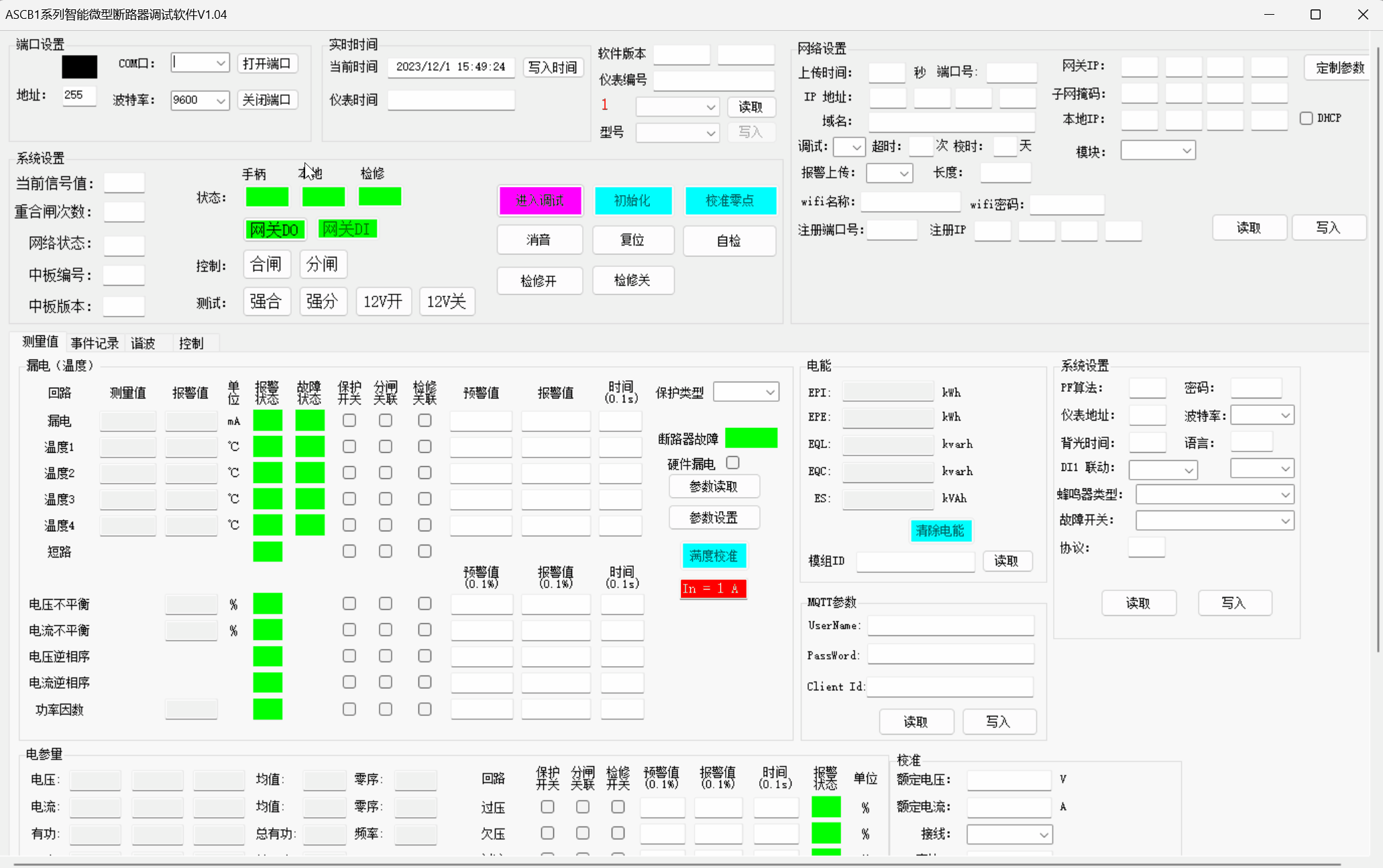The height and width of the screenshot is (868, 1383).
Task: Click the 漏电 报警状态 green indicator
Action: [267, 421]
